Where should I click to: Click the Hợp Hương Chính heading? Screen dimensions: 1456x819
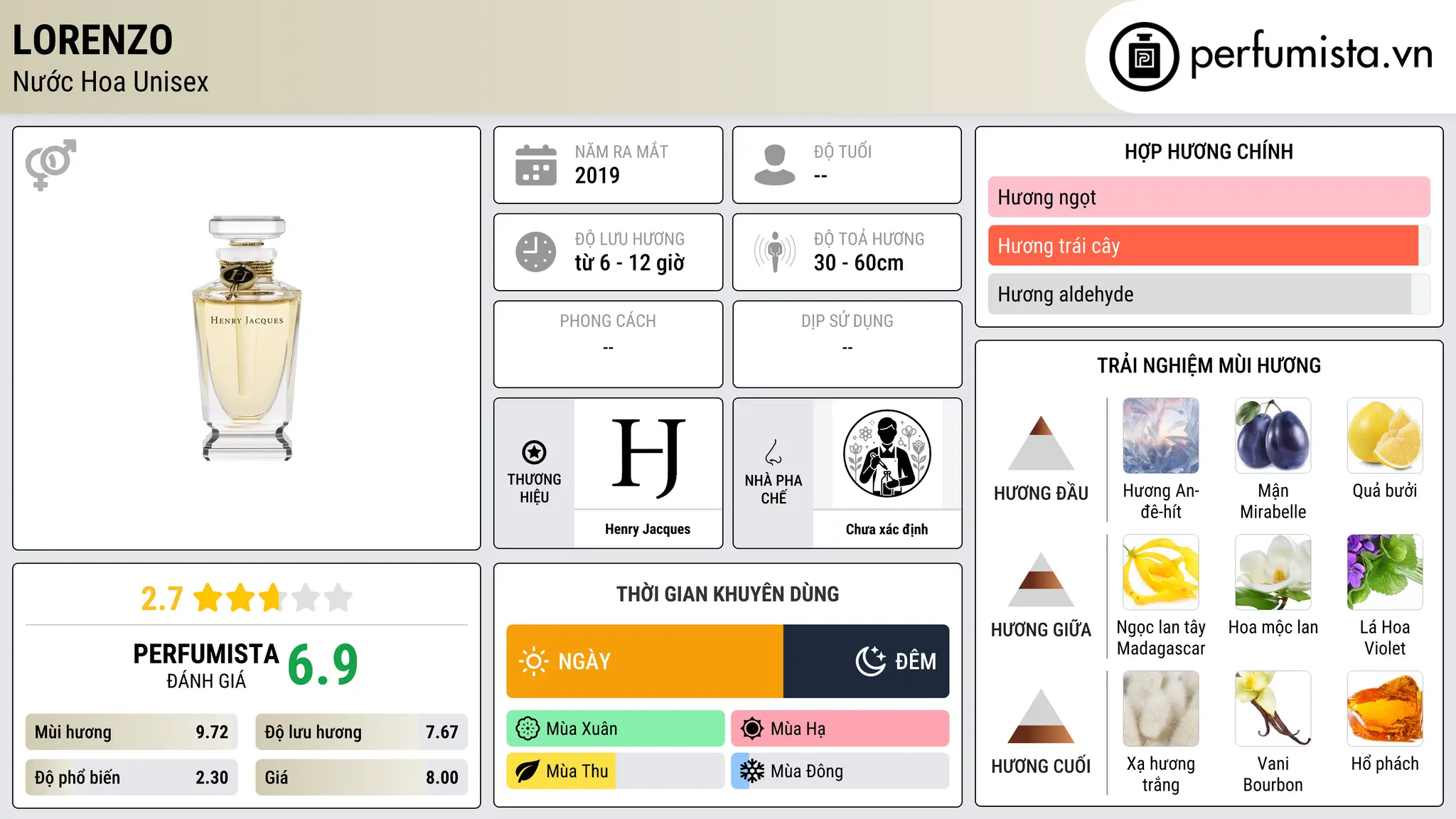point(1209,151)
